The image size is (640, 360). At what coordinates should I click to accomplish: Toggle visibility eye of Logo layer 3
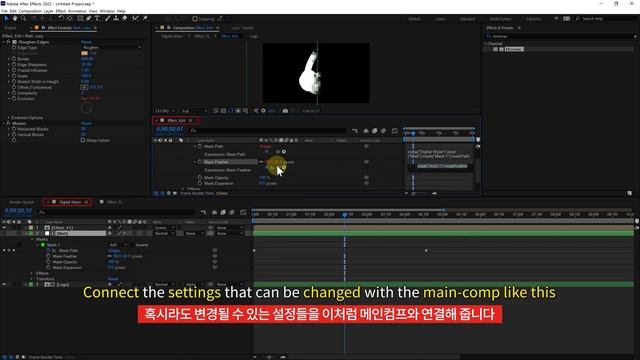pos(4,284)
